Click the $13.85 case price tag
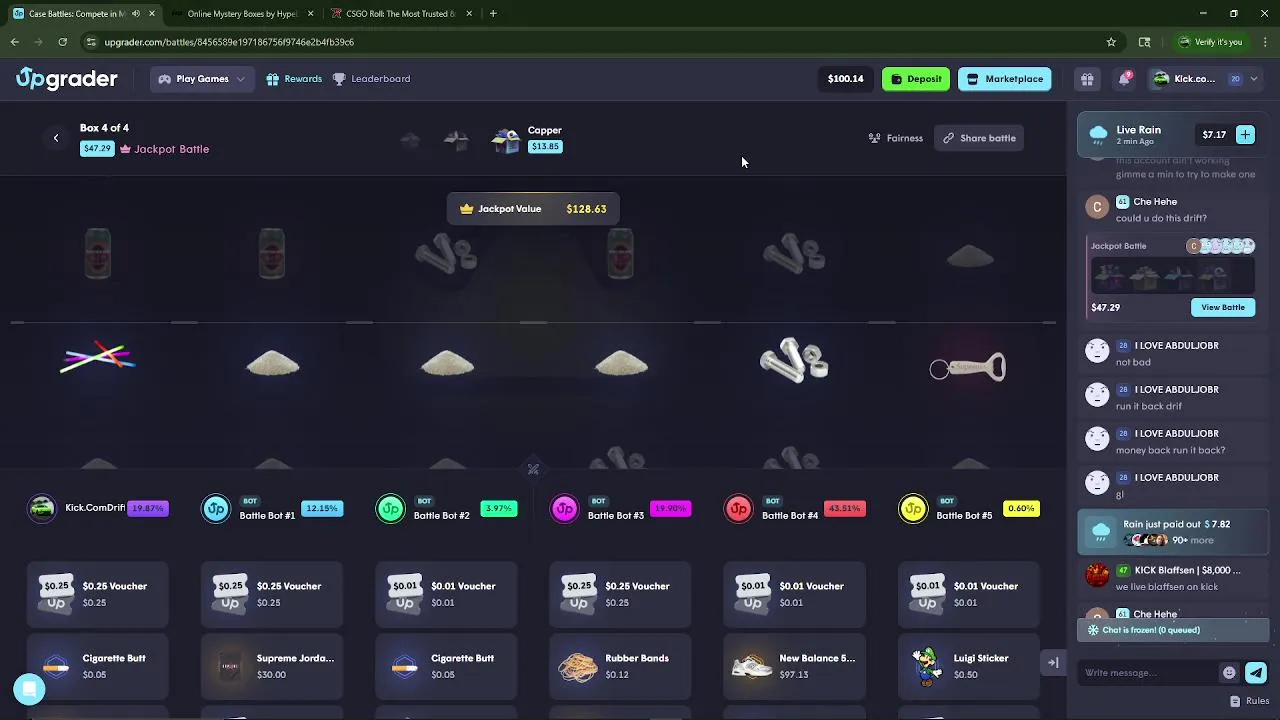This screenshot has height=720, width=1280. 545,146
